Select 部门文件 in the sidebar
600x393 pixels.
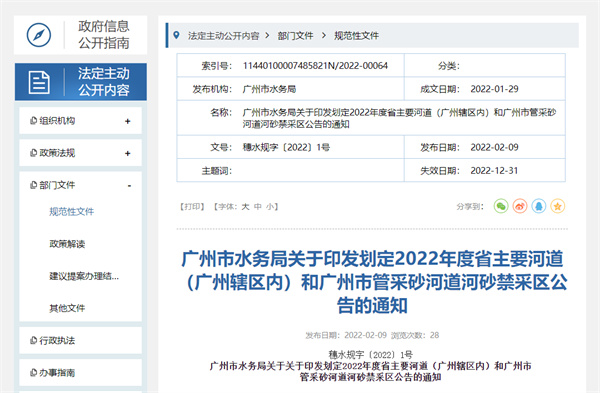tap(57, 185)
